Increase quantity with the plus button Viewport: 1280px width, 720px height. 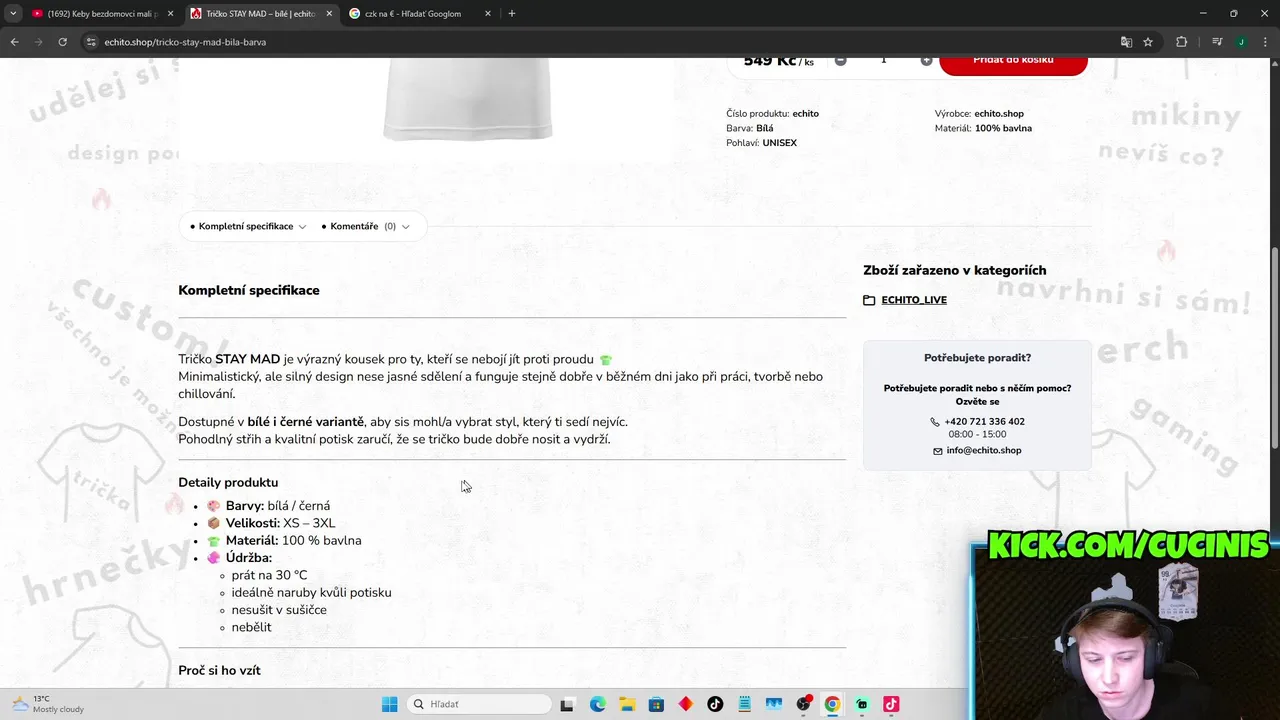click(x=926, y=60)
